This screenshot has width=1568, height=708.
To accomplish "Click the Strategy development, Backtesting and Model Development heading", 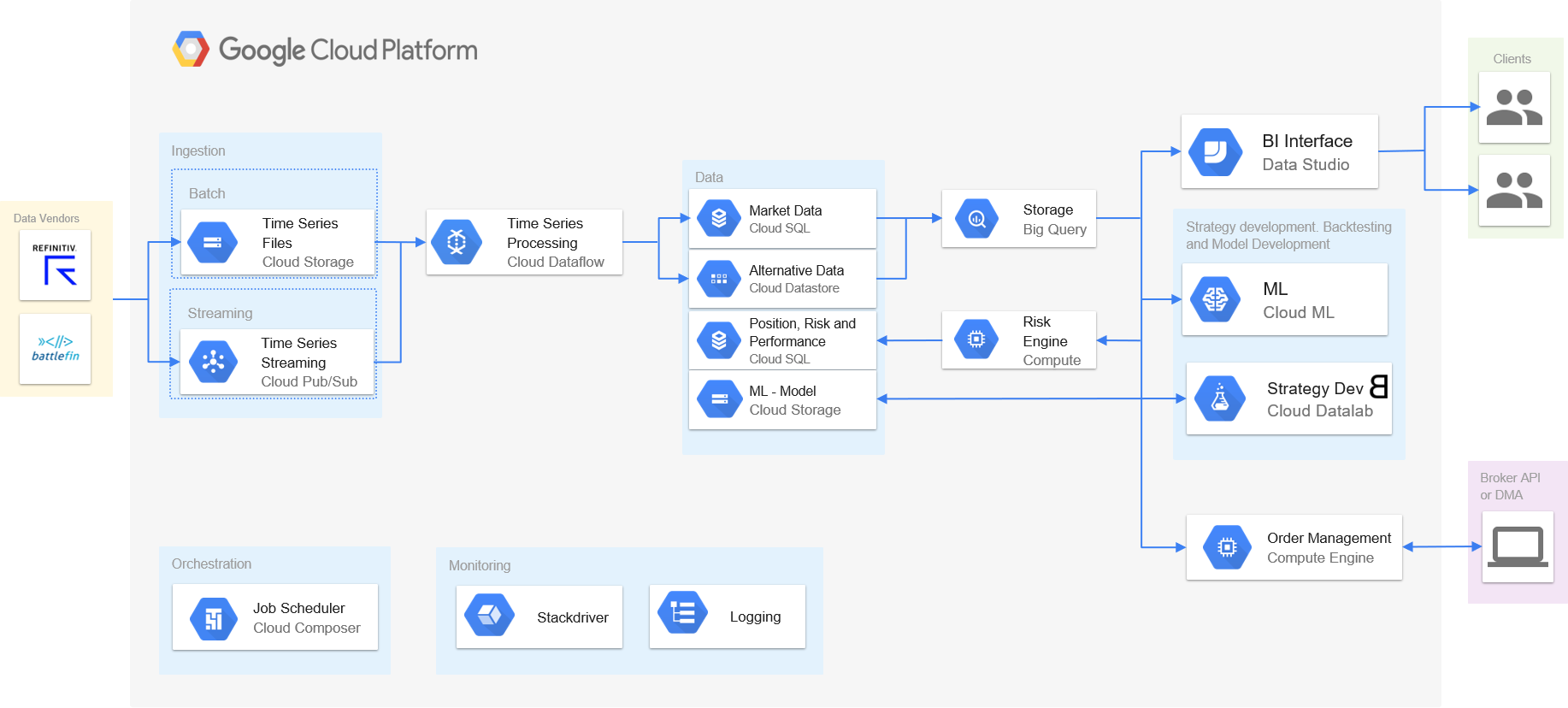I will (x=1288, y=235).
